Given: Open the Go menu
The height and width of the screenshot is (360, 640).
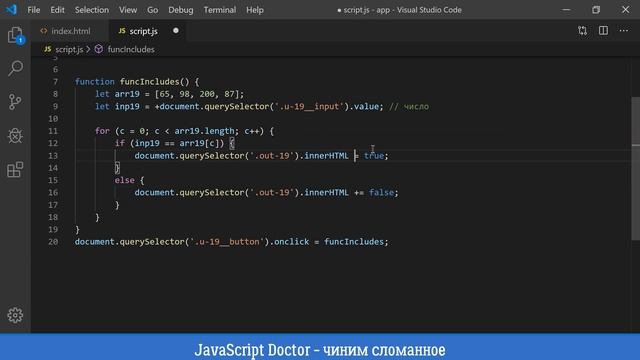Looking at the screenshot, I should (x=152, y=10).
